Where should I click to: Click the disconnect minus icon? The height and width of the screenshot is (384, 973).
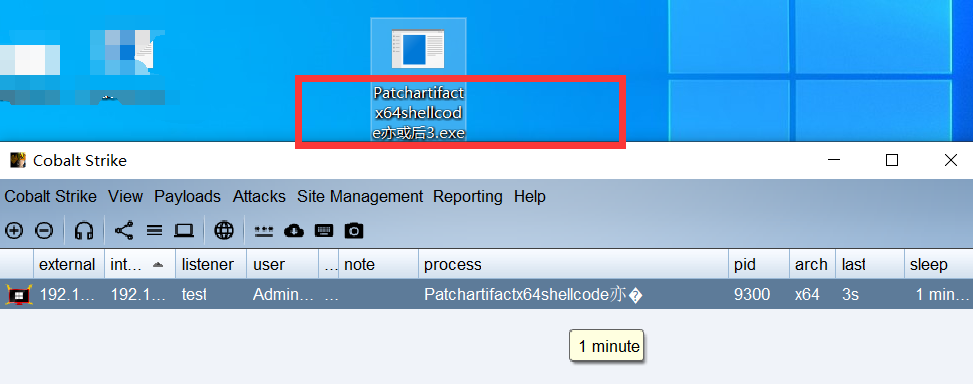point(44,231)
